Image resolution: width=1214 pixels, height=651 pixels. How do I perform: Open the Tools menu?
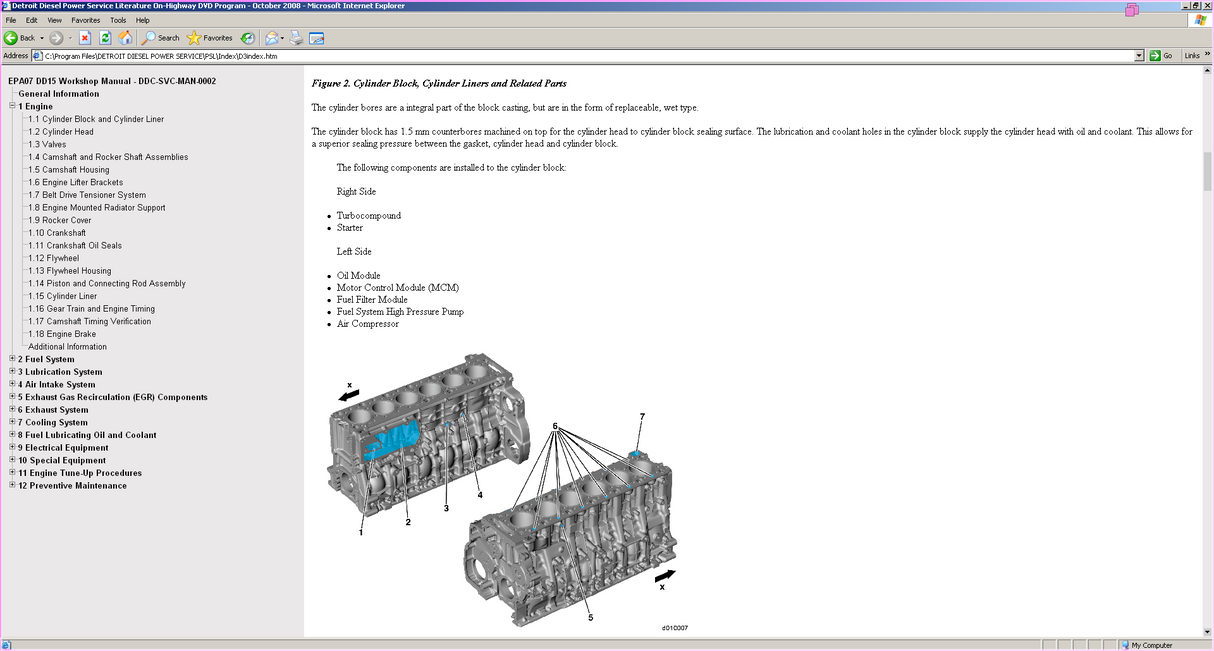tap(118, 19)
